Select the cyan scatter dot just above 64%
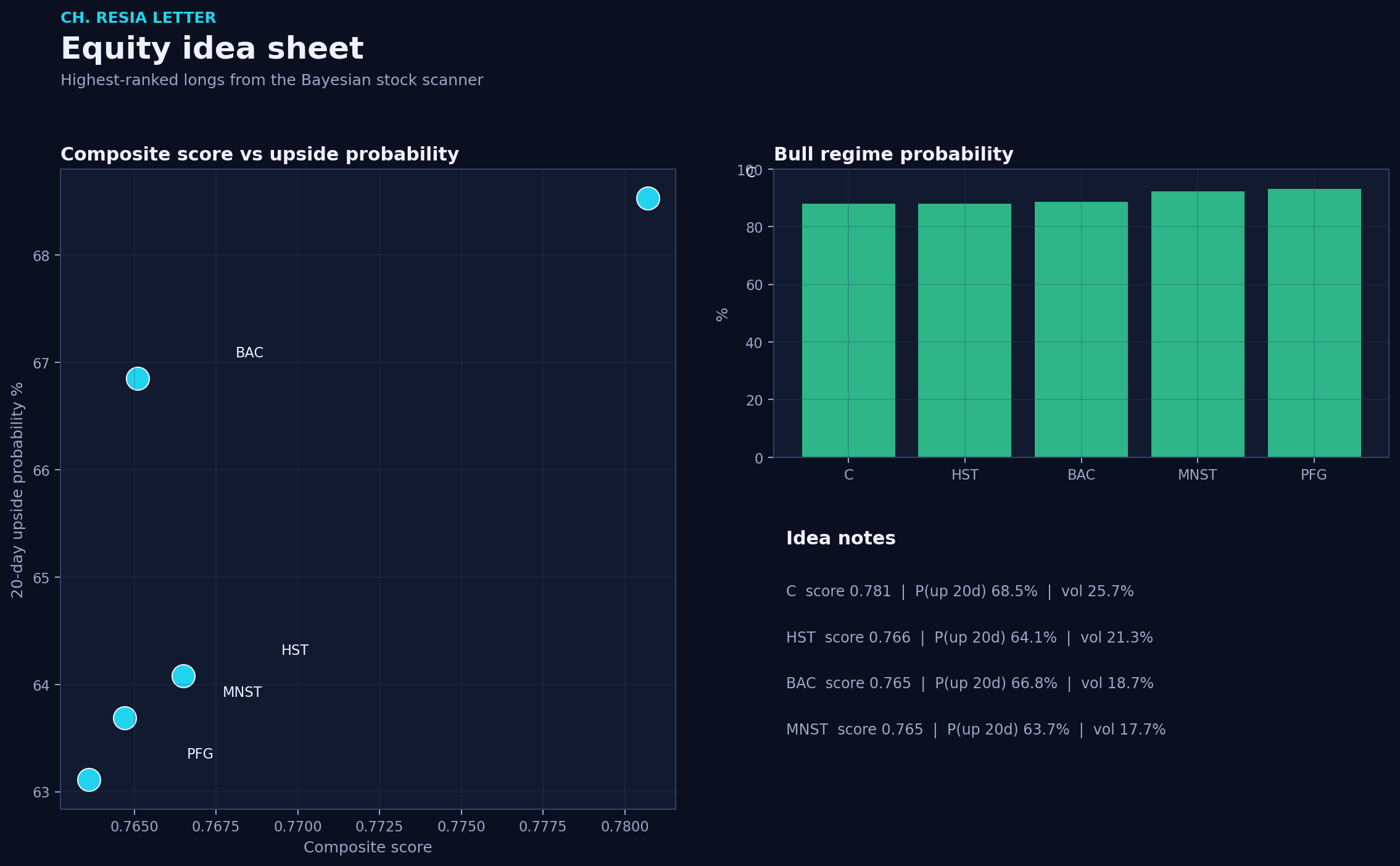 click(183, 676)
